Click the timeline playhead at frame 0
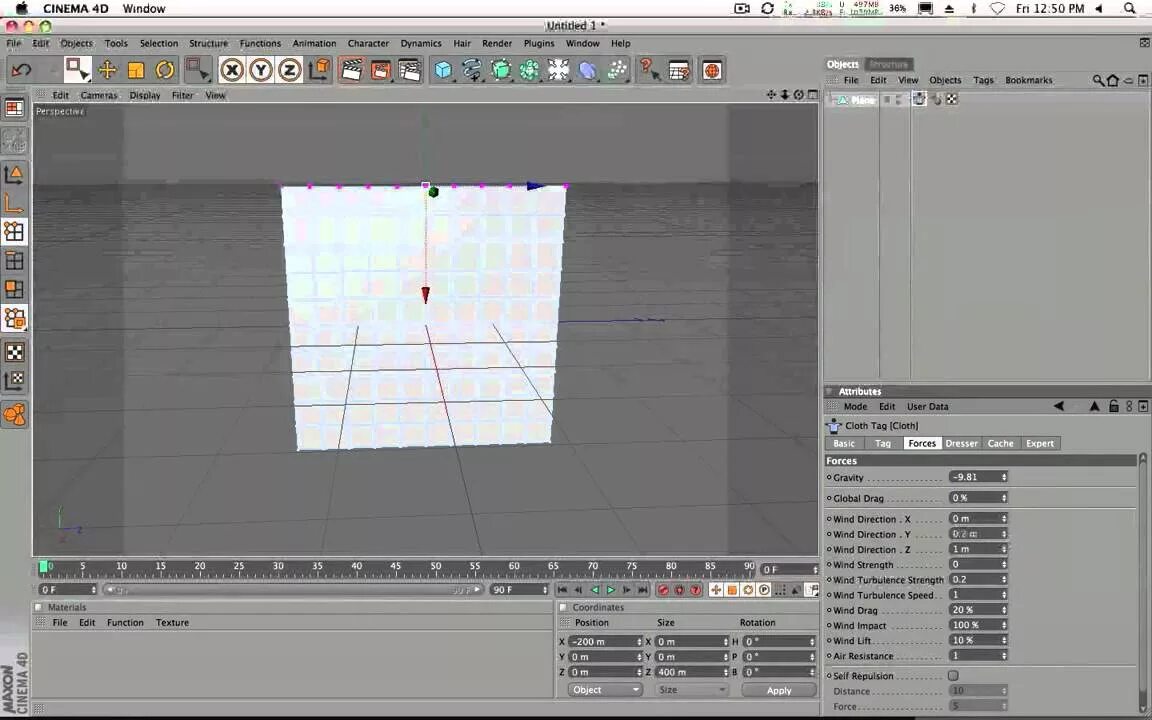The image size is (1152, 720). tap(43, 566)
